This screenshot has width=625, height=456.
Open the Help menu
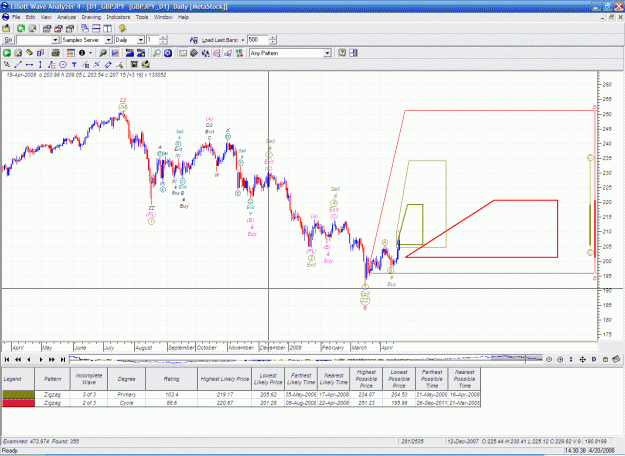(x=183, y=17)
